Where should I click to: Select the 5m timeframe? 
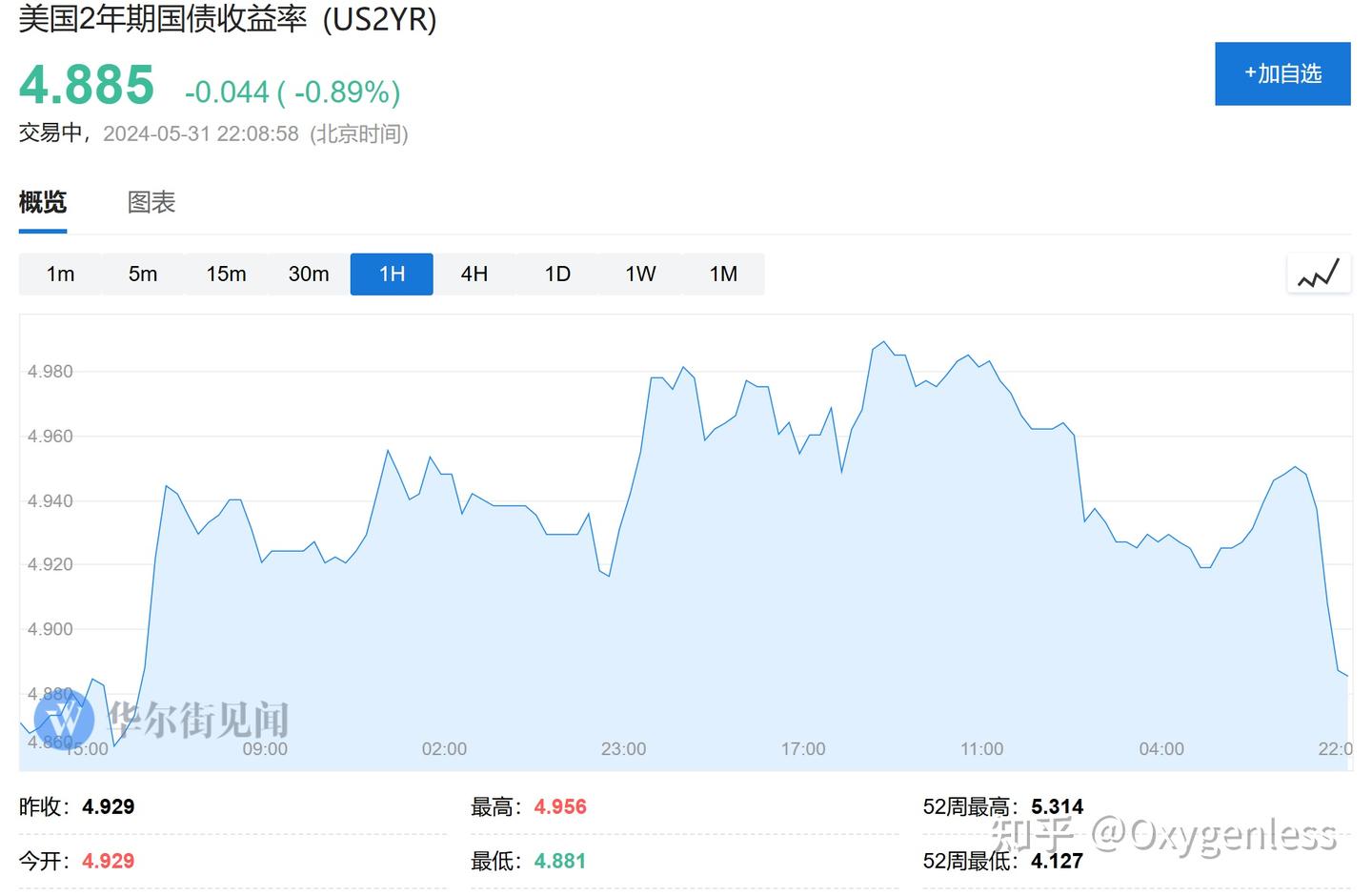pos(143,274)
